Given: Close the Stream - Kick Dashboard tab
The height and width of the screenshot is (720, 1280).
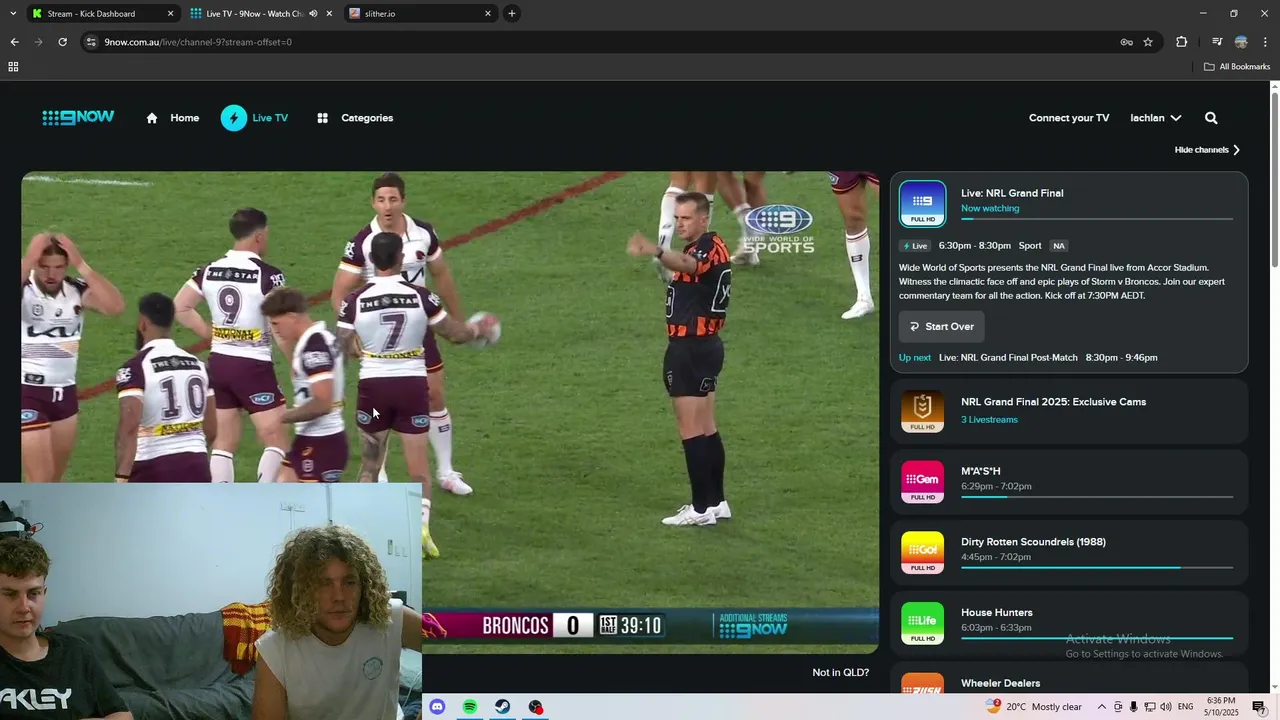Looking at the screenshot, I should (170, 14).
